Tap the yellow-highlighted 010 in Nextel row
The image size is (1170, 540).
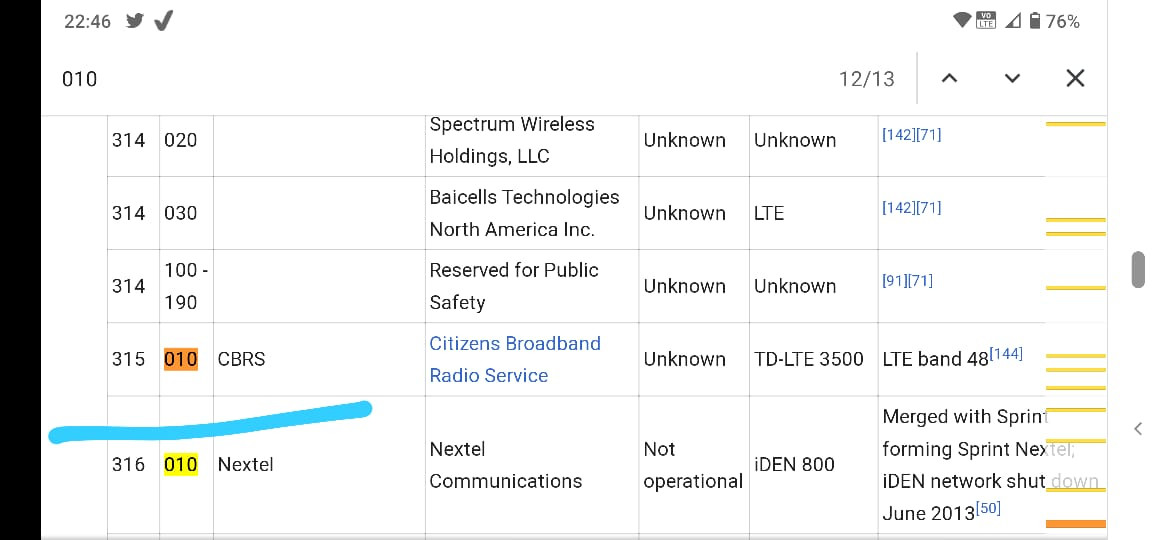[181, 464]
